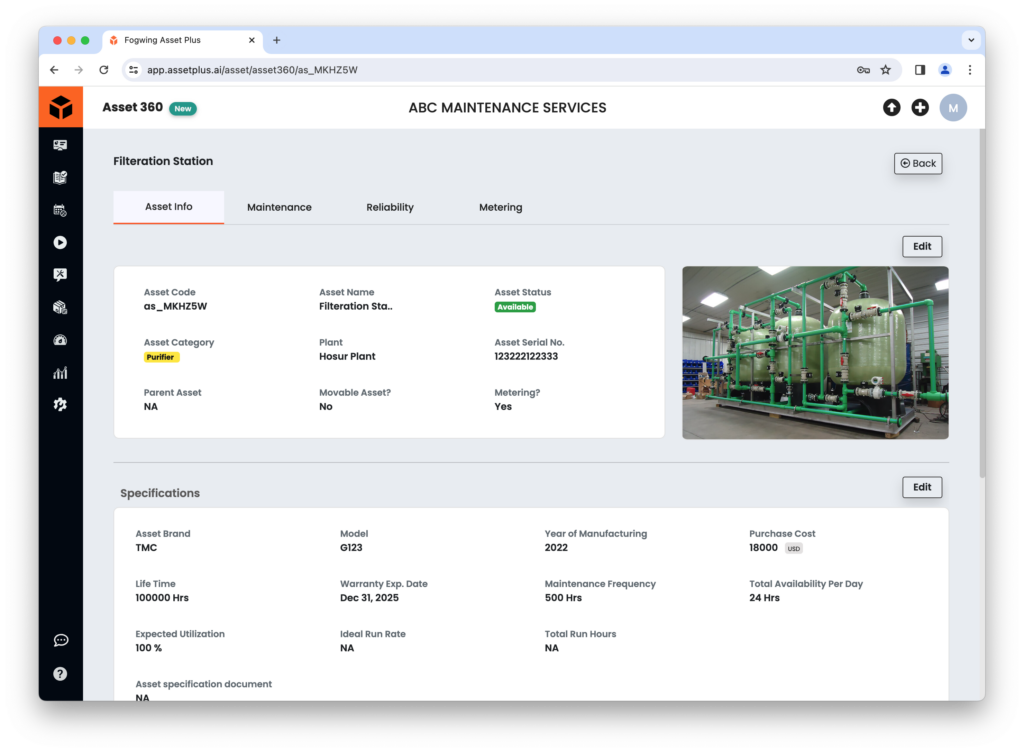This screenshot has height=752, width=1024.
Task: Go forward in browser history
Action: (78, 70)
